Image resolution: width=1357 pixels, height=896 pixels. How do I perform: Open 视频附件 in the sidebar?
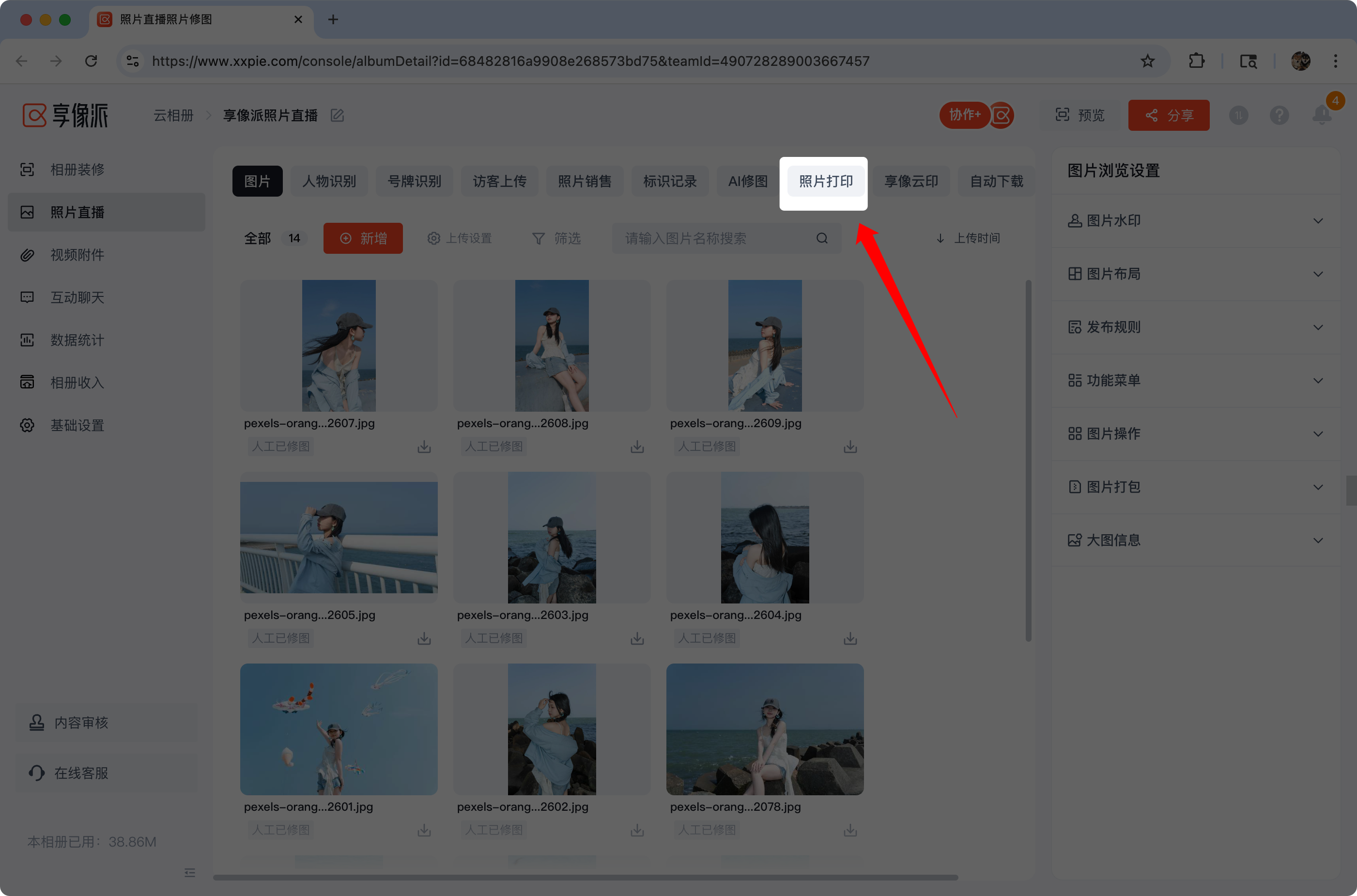pyautogui.click(x=106, y=255)
